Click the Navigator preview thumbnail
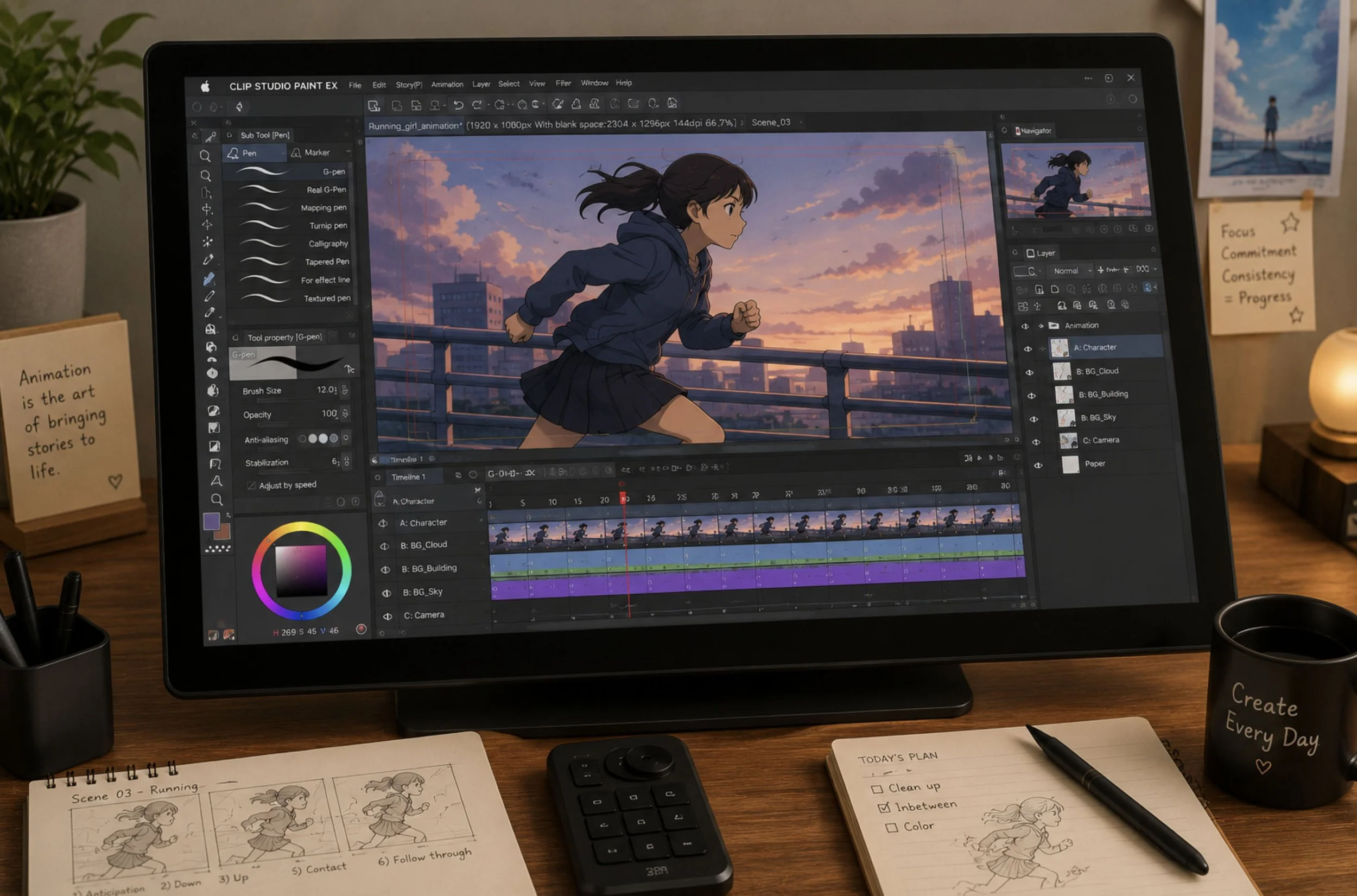Image resolution: width=1357 pixels, height=896 pixels. pos(1076,181)
